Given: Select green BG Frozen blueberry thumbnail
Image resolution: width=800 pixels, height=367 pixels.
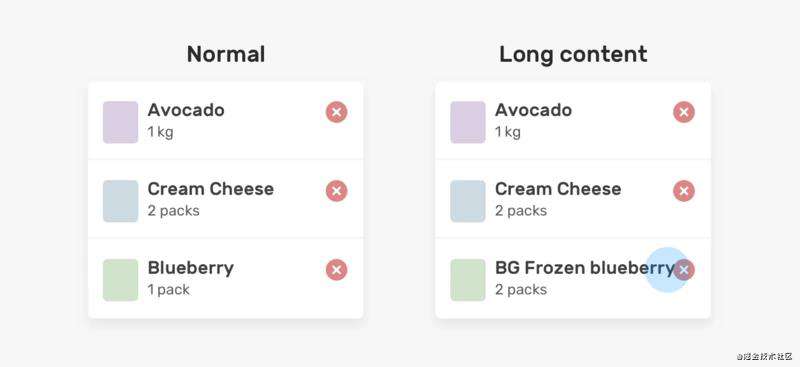Looking at the screenshot, I should (468, 280).
